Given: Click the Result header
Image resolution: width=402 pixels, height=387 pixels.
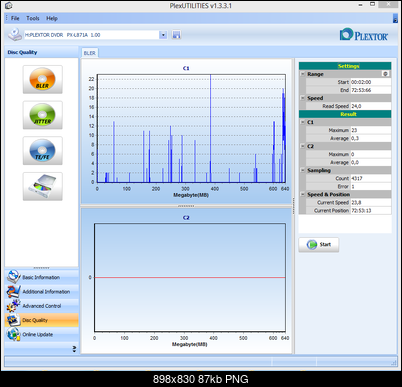Looking at the screenshot, I should coord(345,114).
